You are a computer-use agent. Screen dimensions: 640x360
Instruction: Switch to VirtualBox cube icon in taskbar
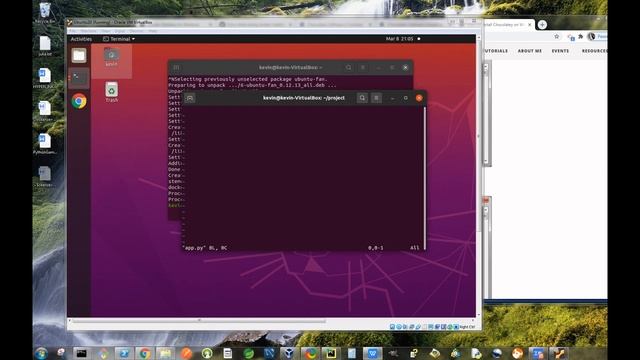tap(289, 353)
